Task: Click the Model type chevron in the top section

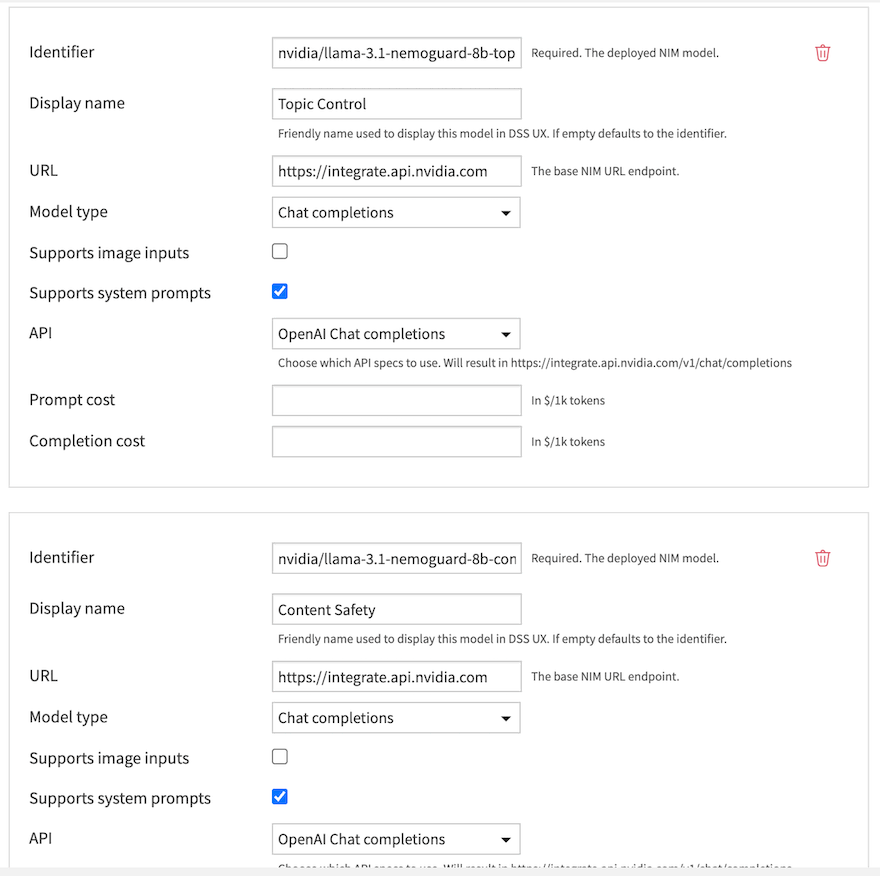Action: coord(508,212)
